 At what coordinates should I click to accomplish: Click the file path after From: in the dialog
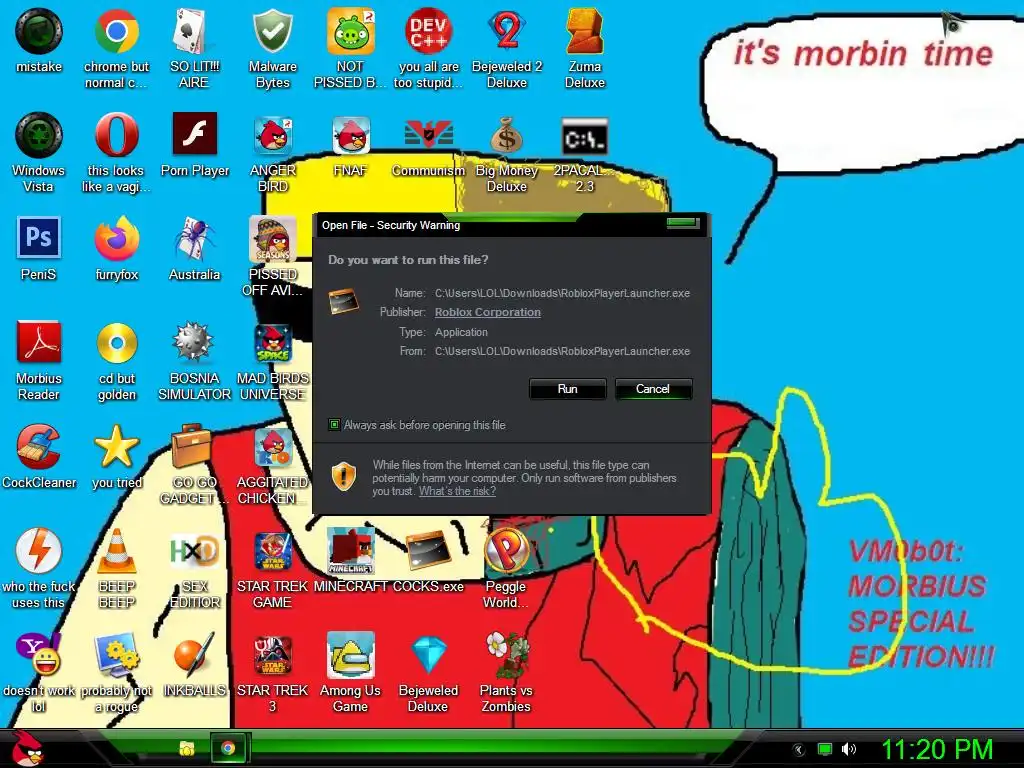[562, 351]
